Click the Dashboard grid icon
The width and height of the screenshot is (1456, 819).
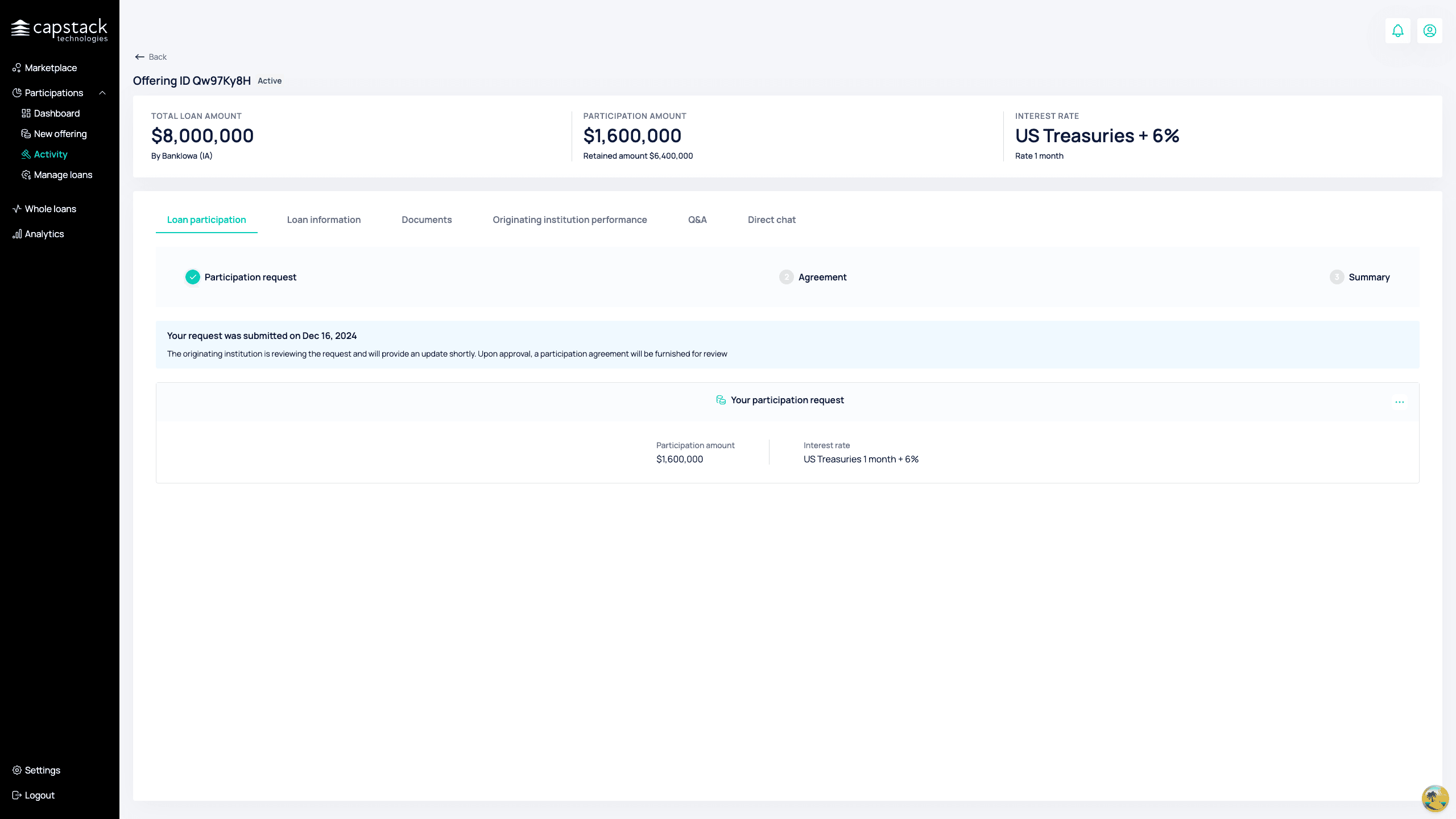[x=26, y=113]
